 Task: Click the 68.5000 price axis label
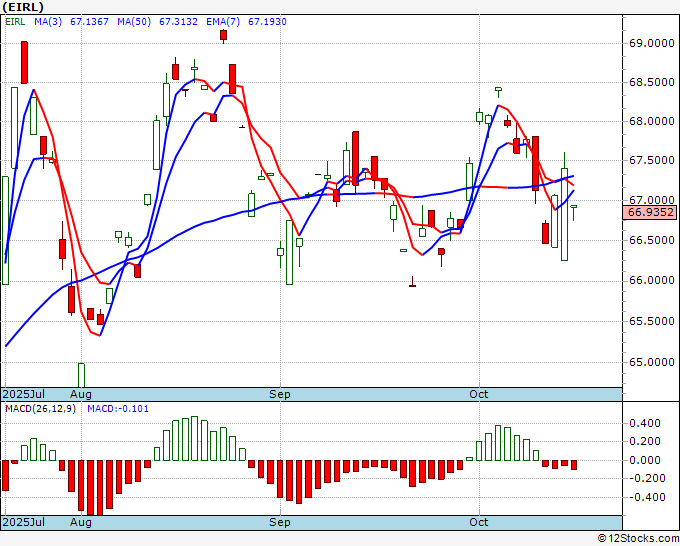652,82
